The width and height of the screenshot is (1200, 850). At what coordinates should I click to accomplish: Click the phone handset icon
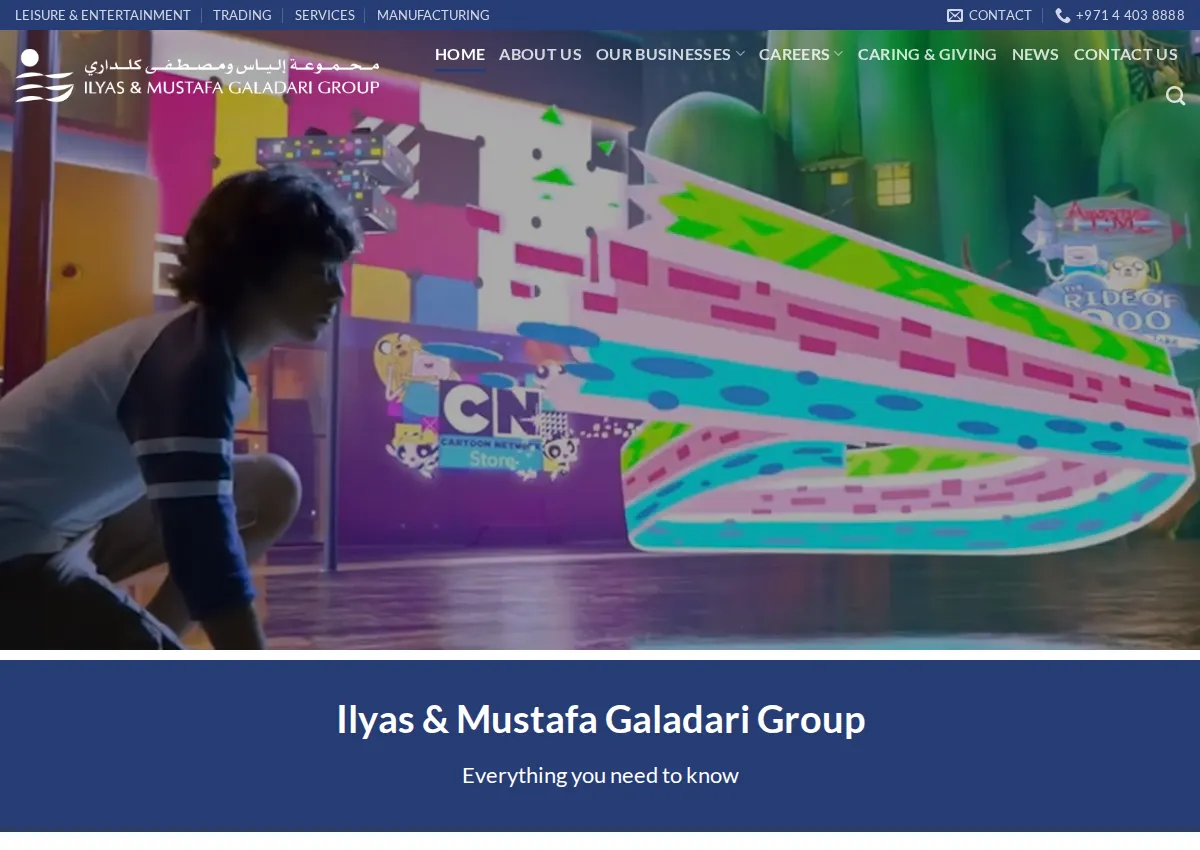[x=1063, y=16]
